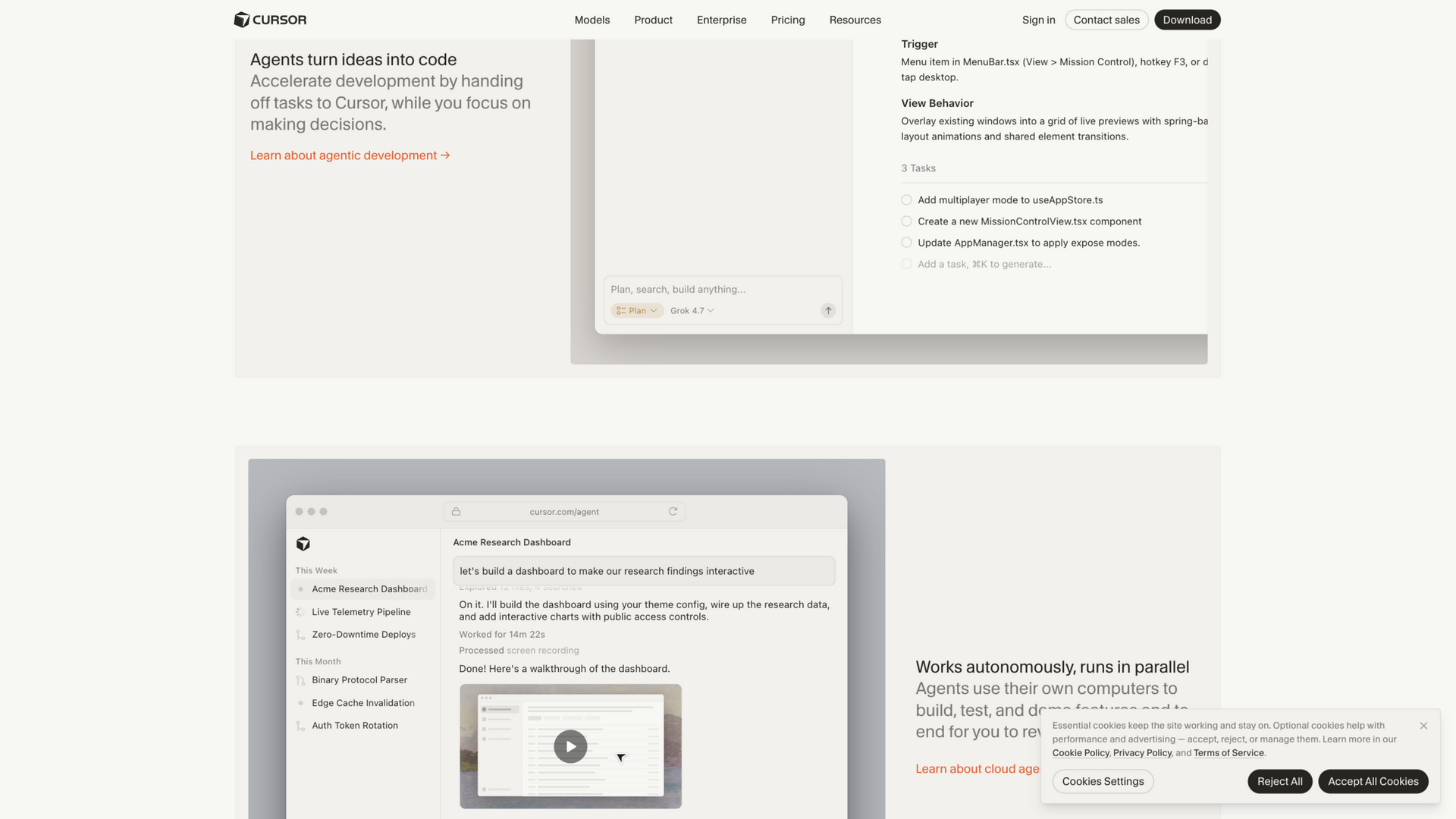Click the Sign in link

pos(1038,20)
